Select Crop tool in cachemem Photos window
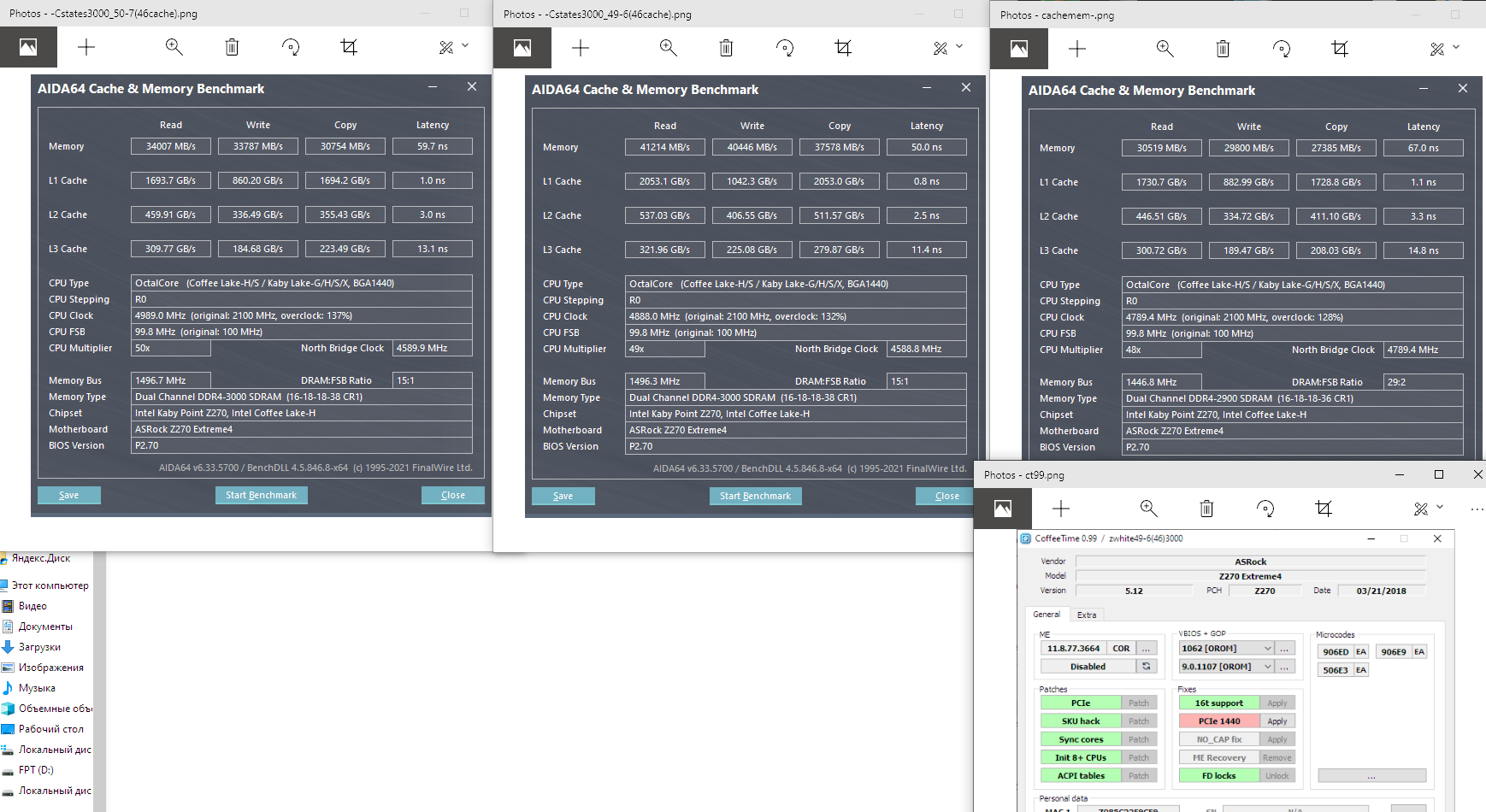Image resolution: width=1486 pixels, height=812 pixels. (1340, 49)
